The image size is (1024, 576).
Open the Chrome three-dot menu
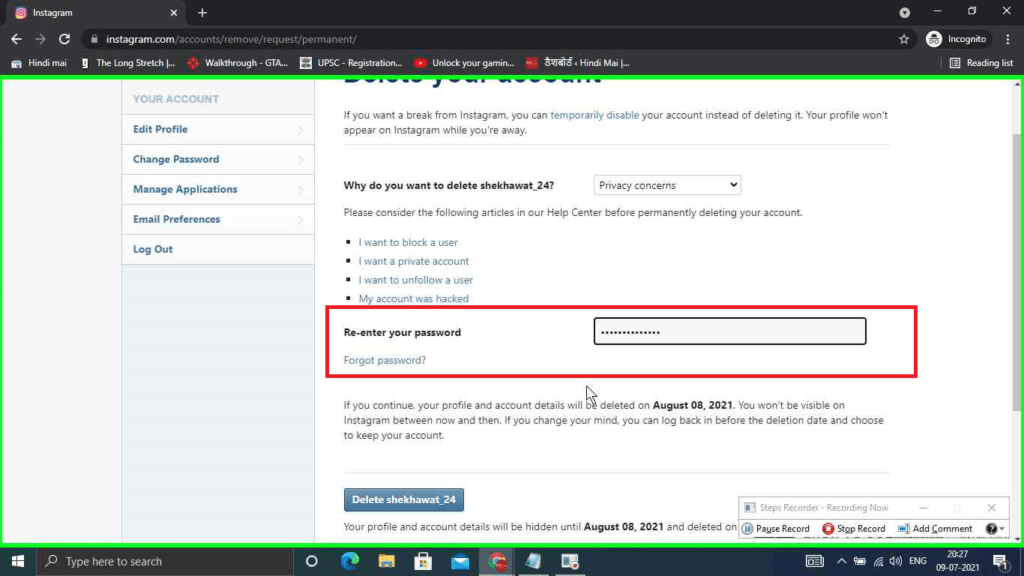tap(1008, 39)
